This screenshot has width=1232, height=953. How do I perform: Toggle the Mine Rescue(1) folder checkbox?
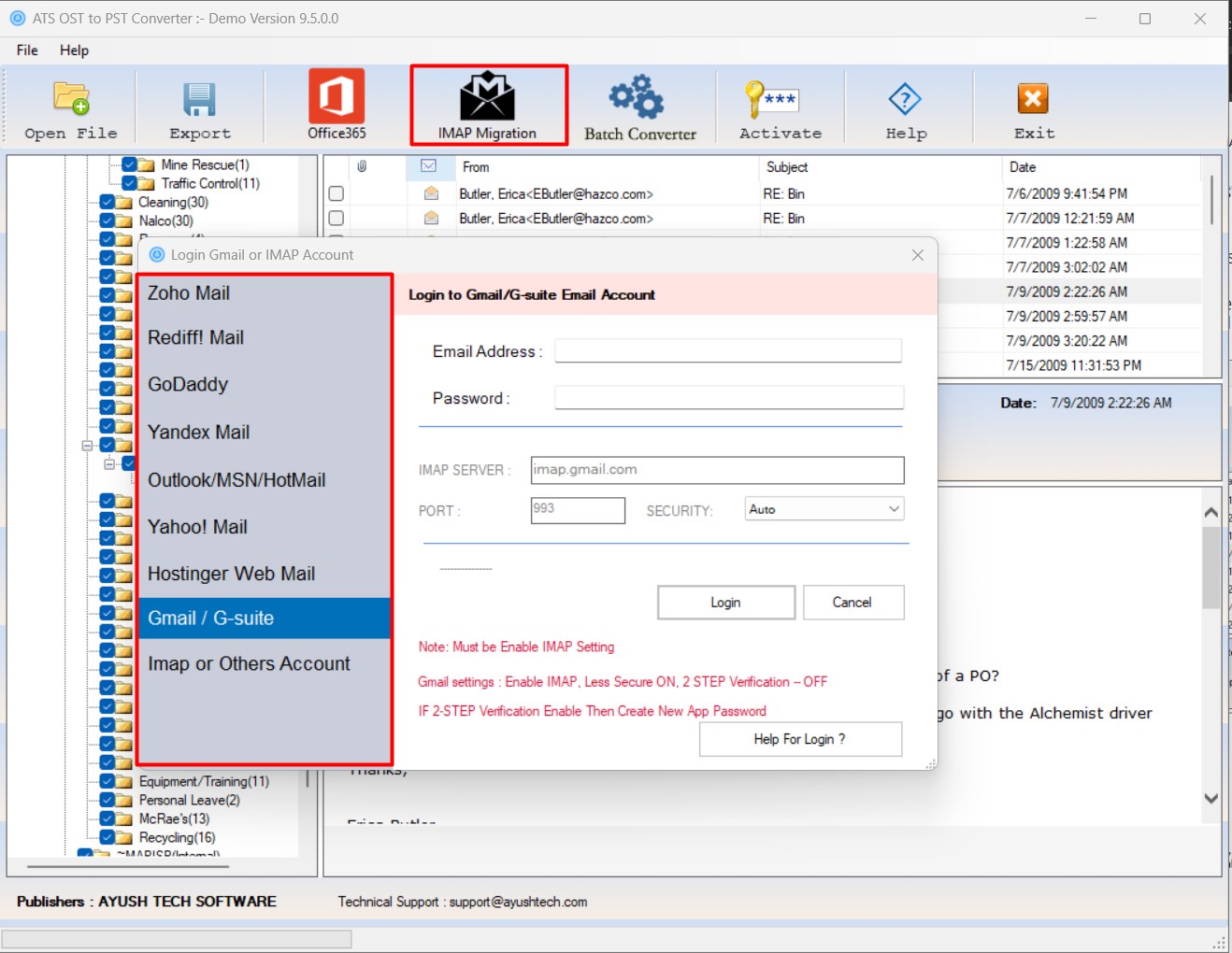[x=129, y=164]
